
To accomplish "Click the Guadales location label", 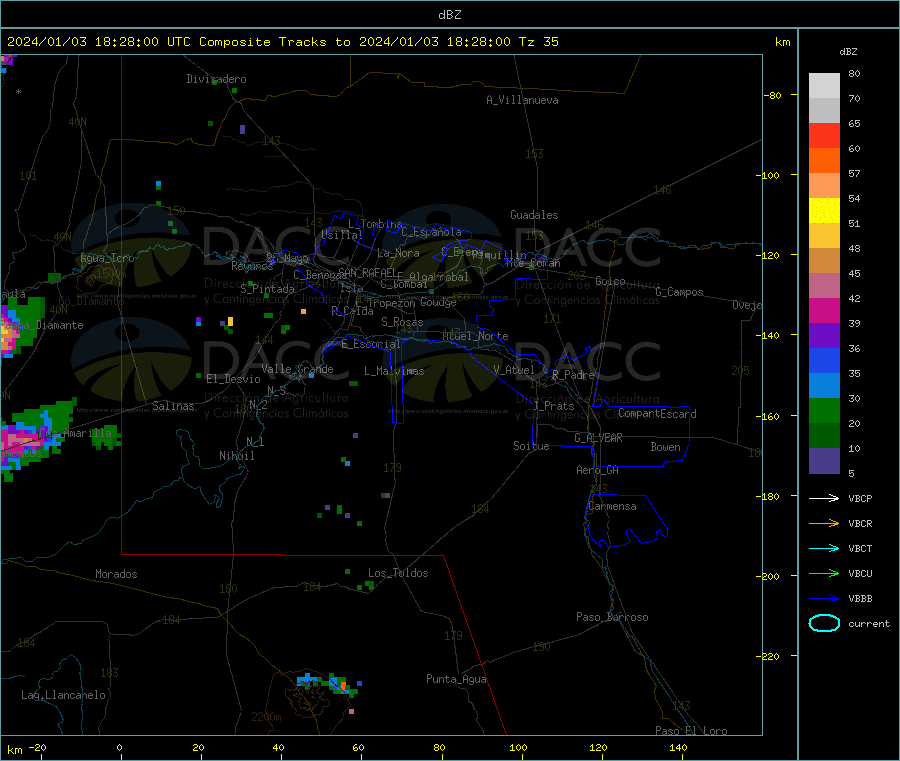I will click(x=534, y=215).
